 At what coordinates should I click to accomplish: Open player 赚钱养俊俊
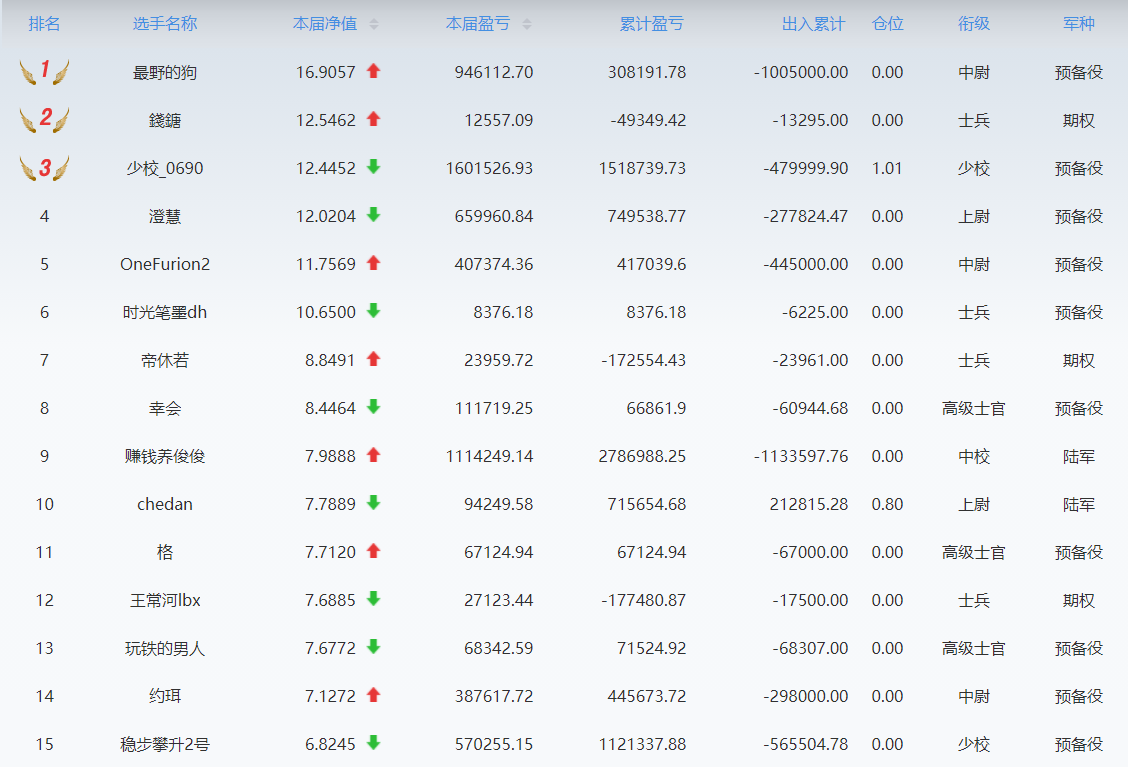pyautogui.click(x=165, y=456)
